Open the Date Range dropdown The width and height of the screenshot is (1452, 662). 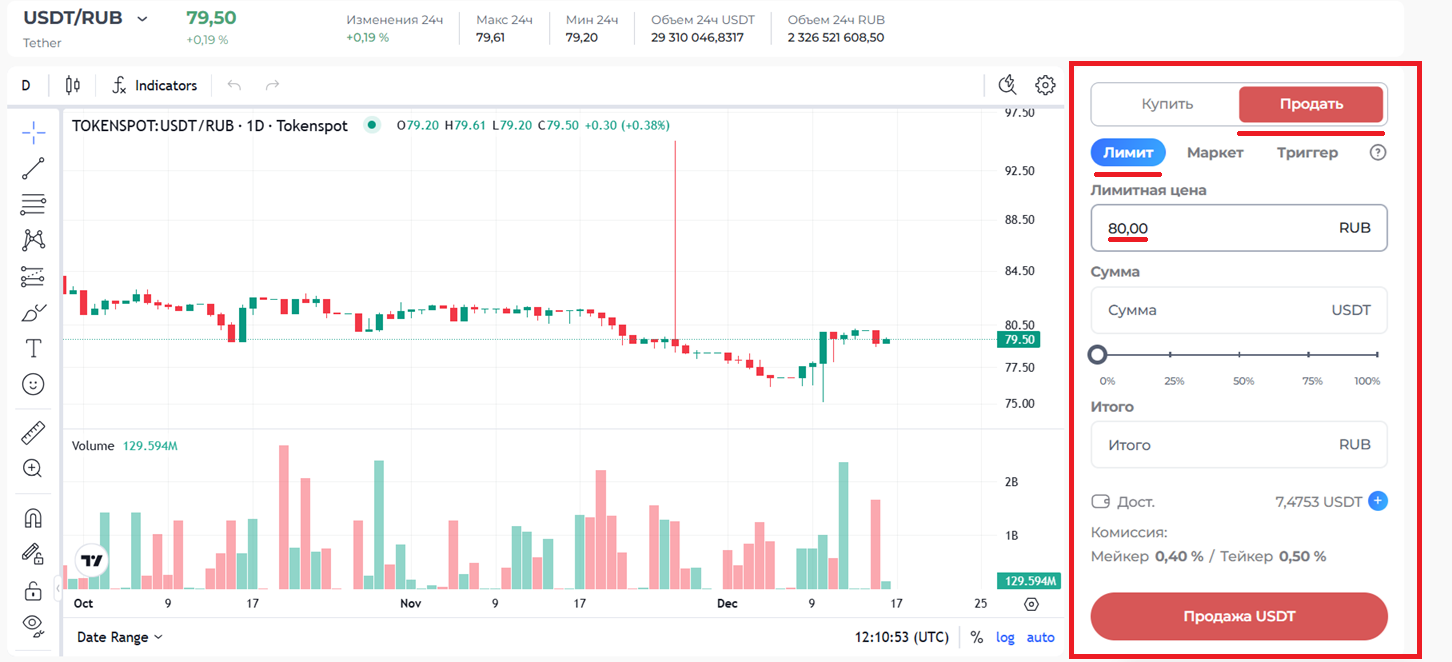click(119, 637)
